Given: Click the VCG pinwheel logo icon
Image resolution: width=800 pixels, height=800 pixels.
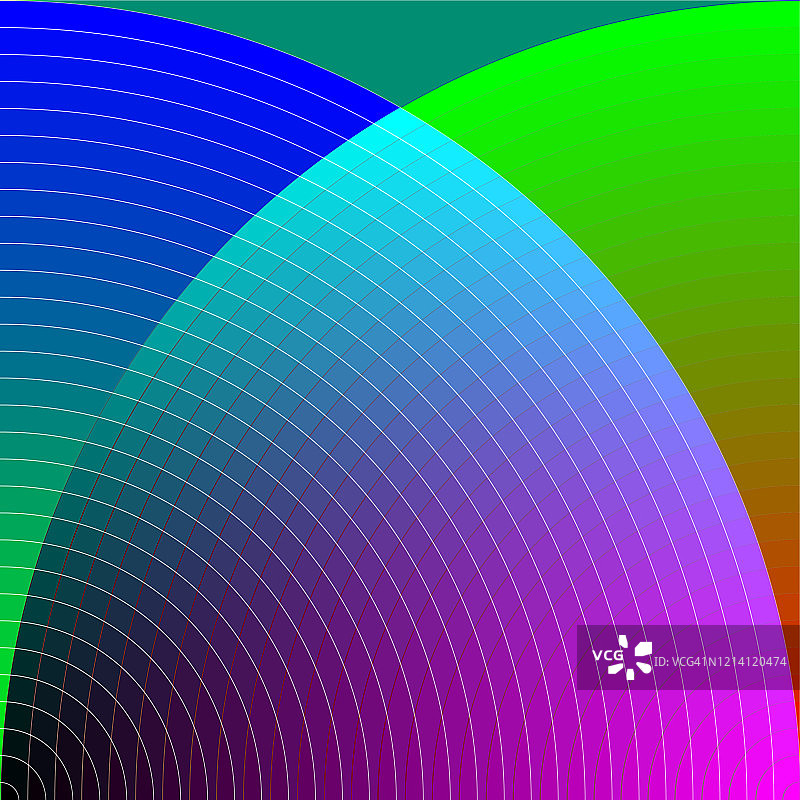Looking at the screenshot, I should [x=636, y=657].
